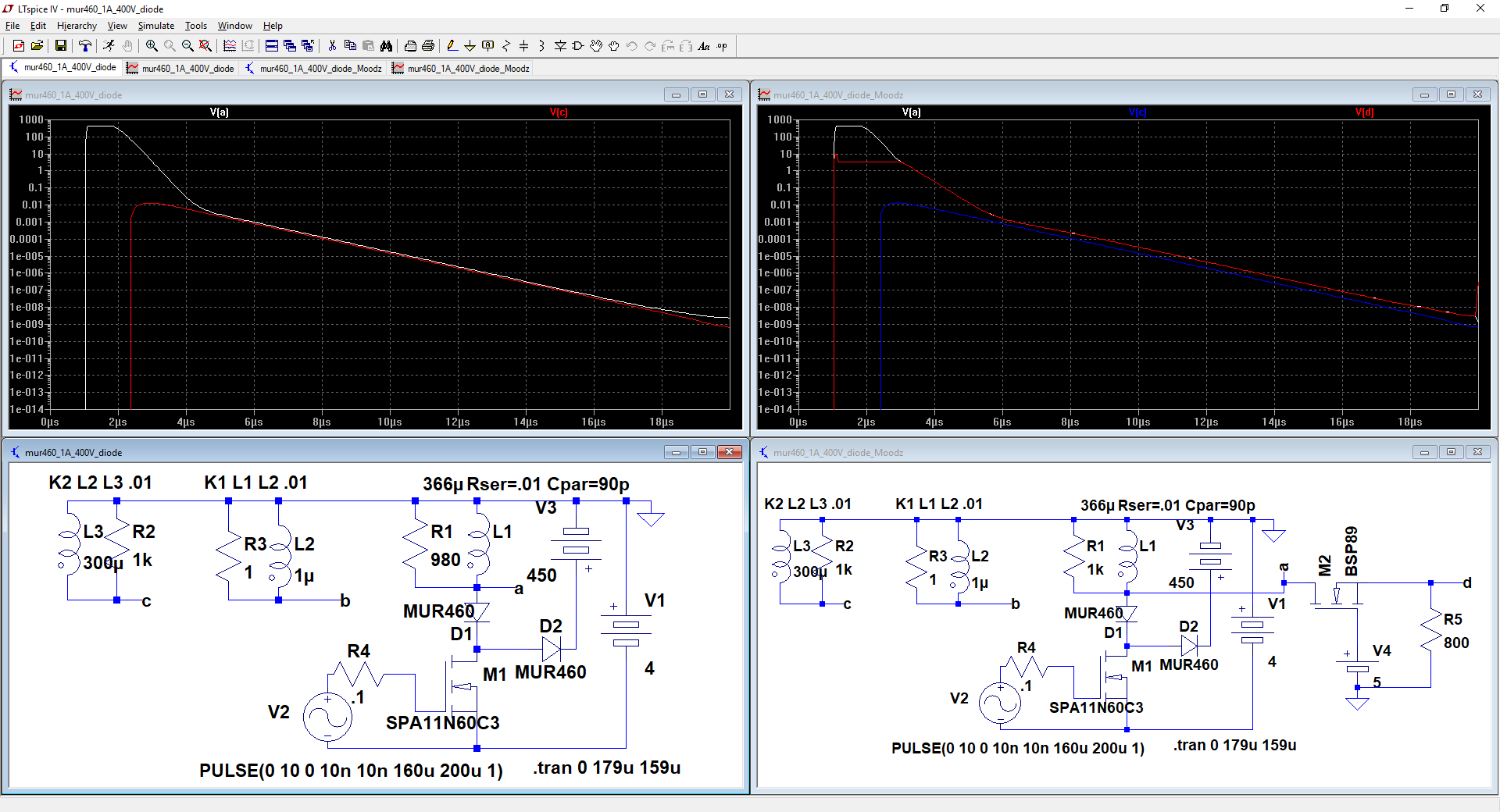
Task: Click the blue V[c] trace label in Moodz plot
Action: 1137,112
